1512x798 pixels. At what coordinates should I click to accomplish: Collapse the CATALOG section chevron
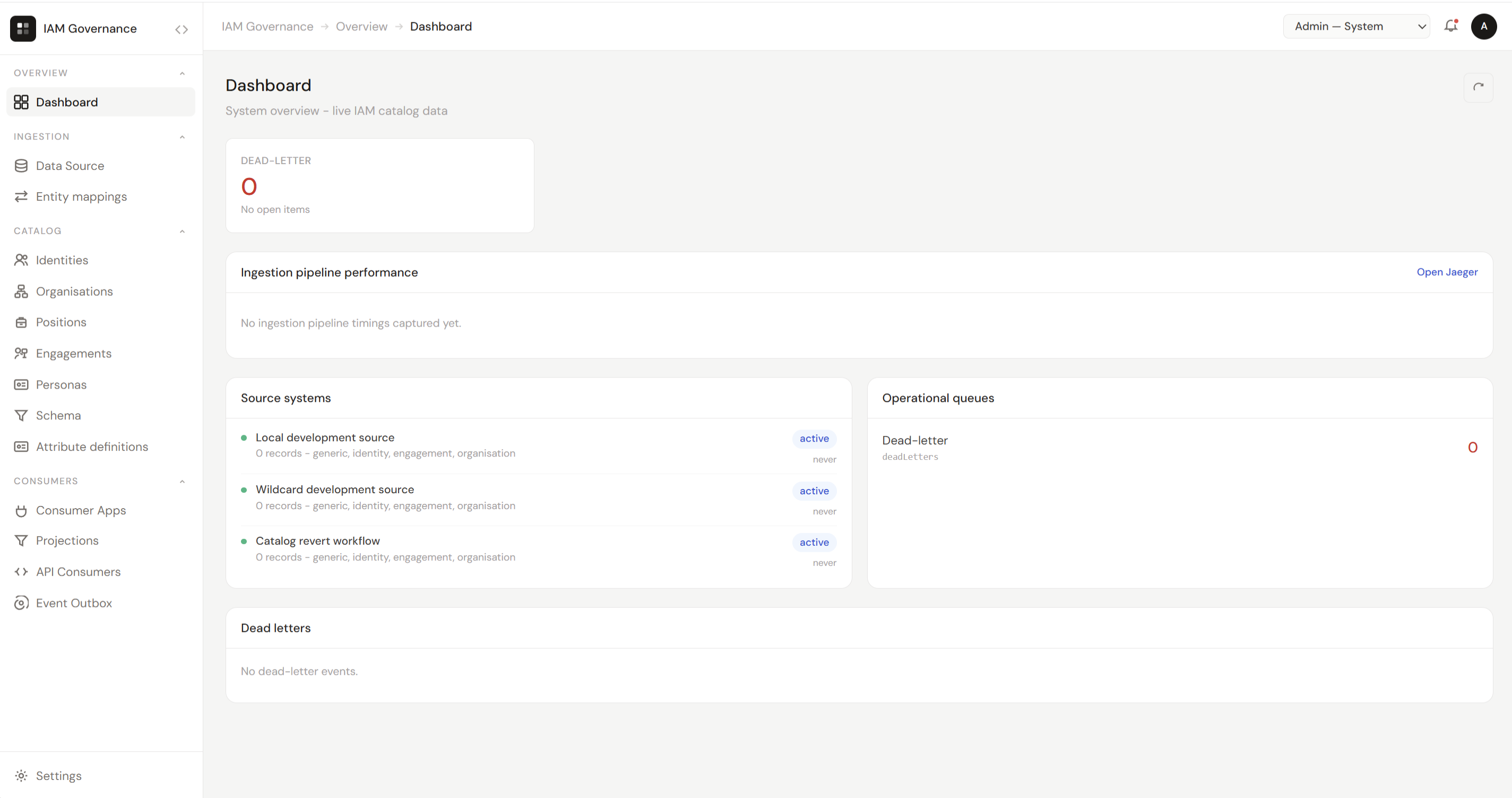[182, 231]
